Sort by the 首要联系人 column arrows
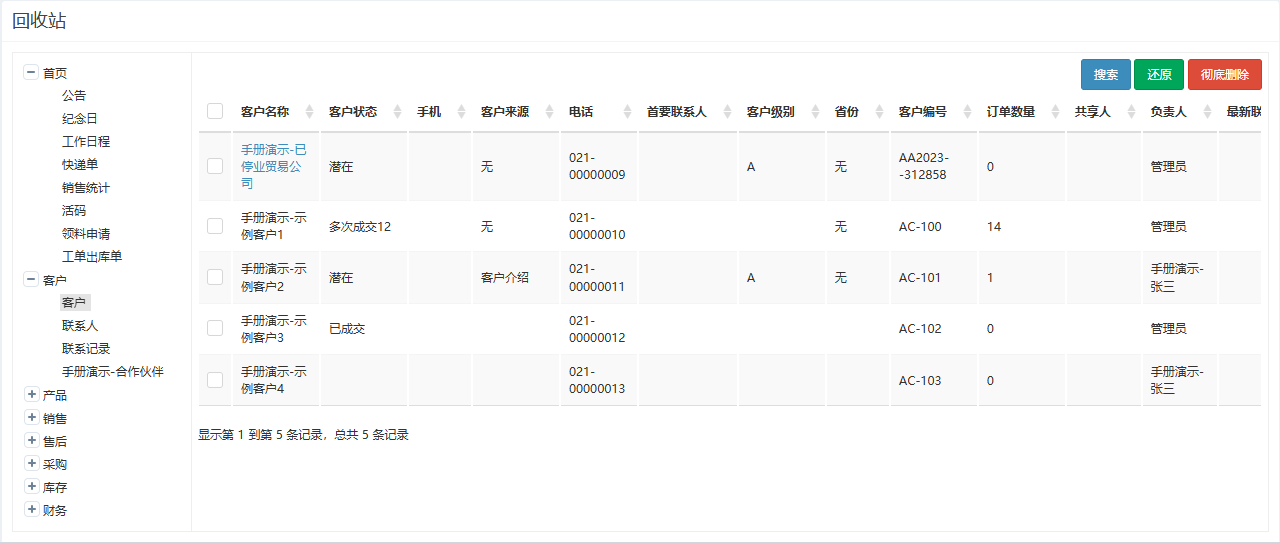 pos(727,112)
